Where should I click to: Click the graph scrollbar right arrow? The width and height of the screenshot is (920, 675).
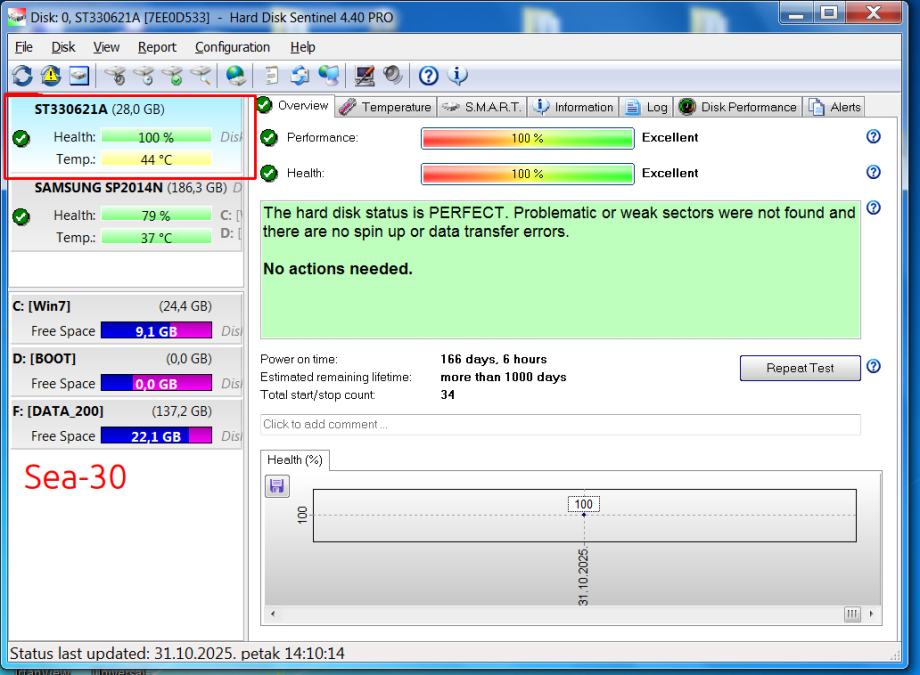(871, 614)
